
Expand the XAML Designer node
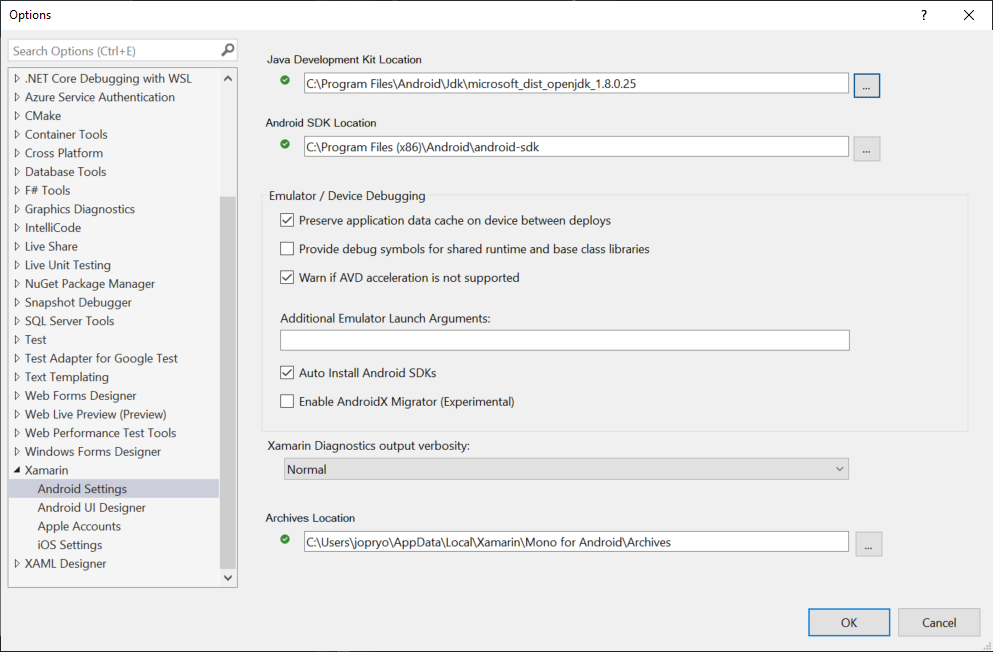point(17,563)
